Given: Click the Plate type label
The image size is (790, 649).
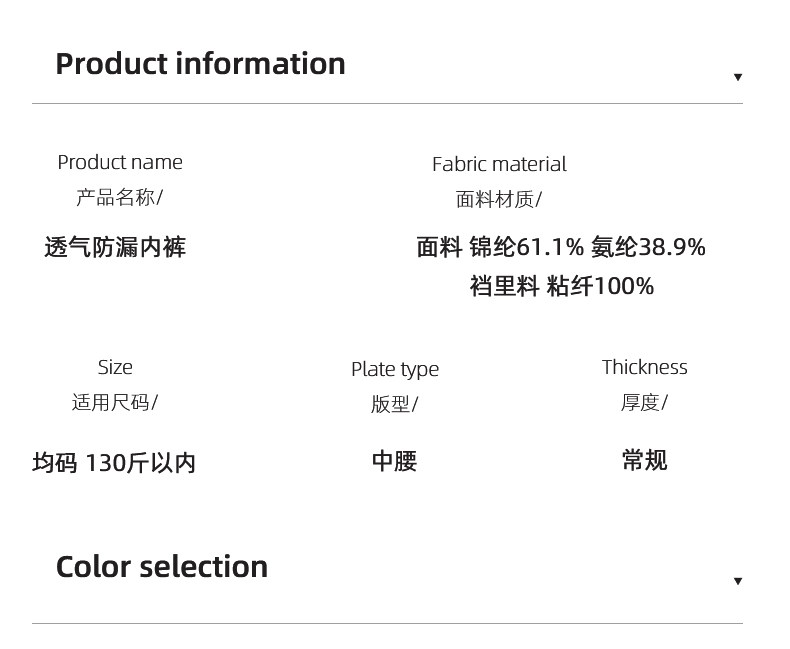Looking at the screenshot, I should (395, 369).
